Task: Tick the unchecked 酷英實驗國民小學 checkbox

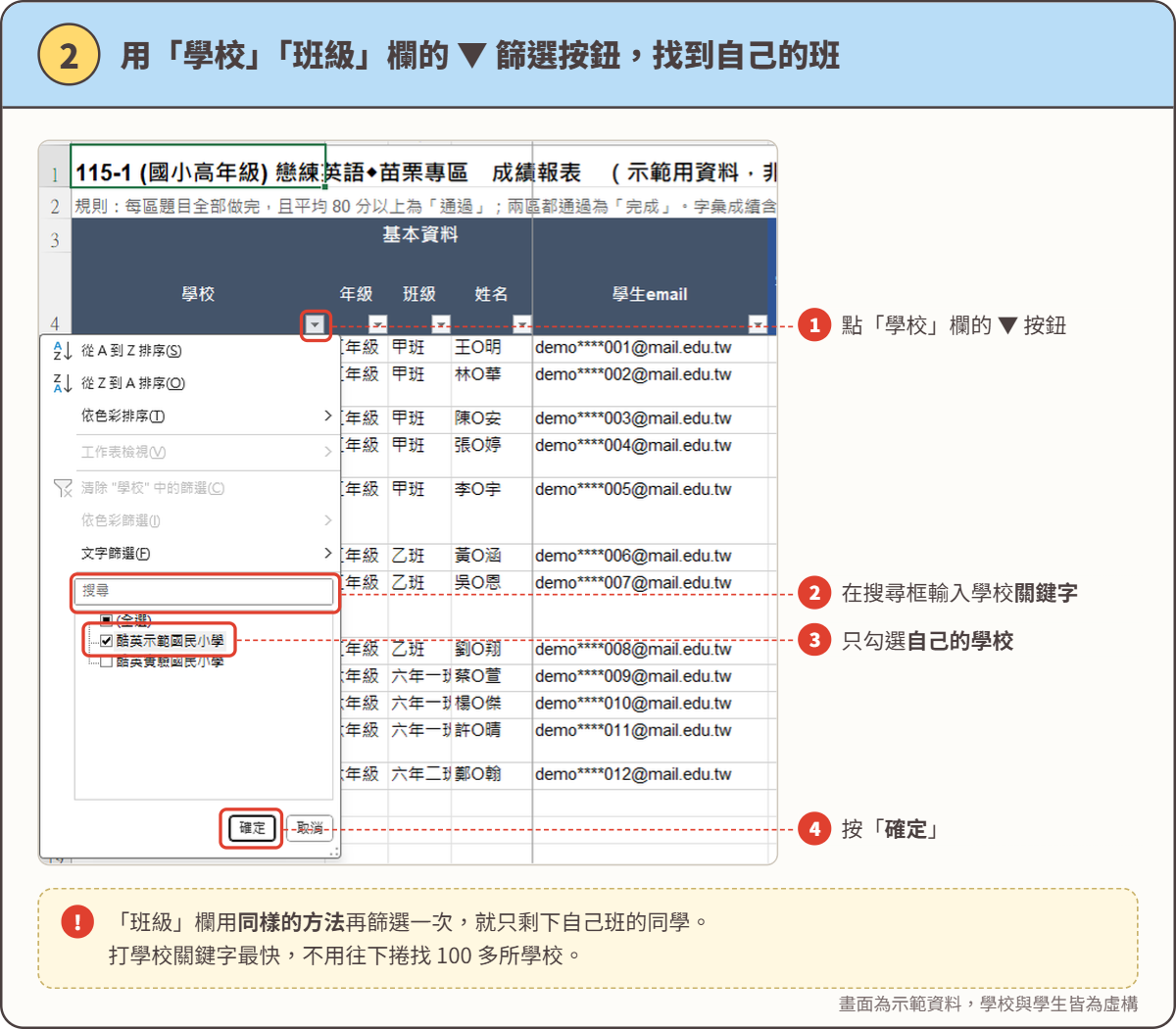Action: point(107,662)
